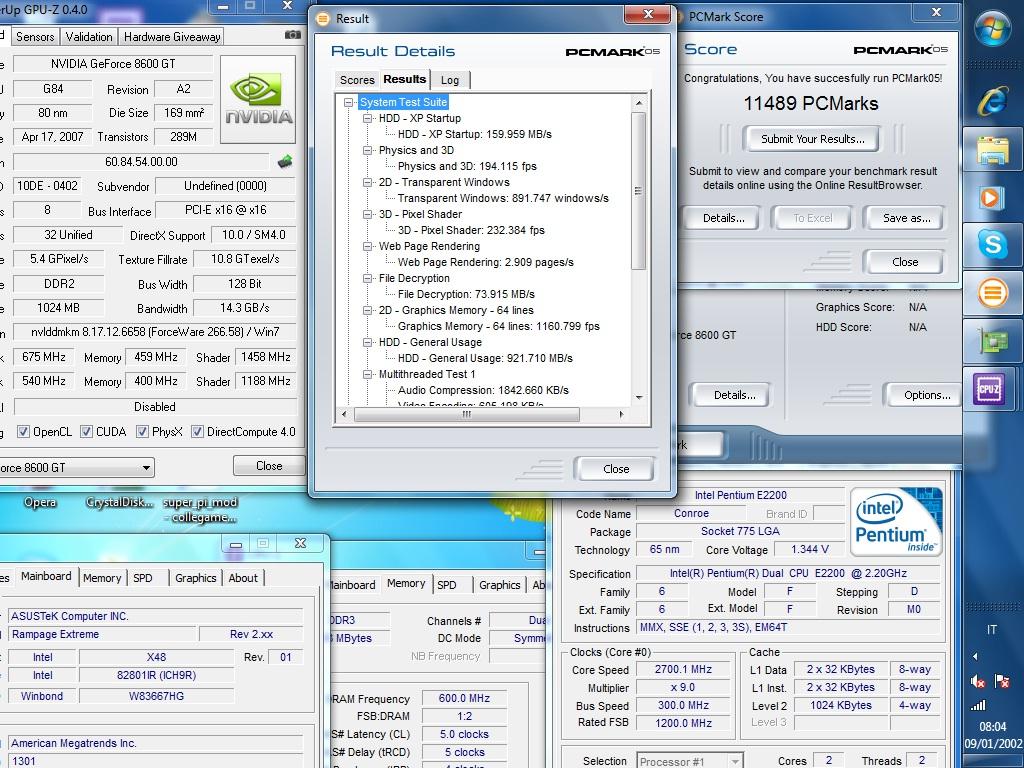Click the disabled To Excel button
1024x768 pixels.
point(812,218)
